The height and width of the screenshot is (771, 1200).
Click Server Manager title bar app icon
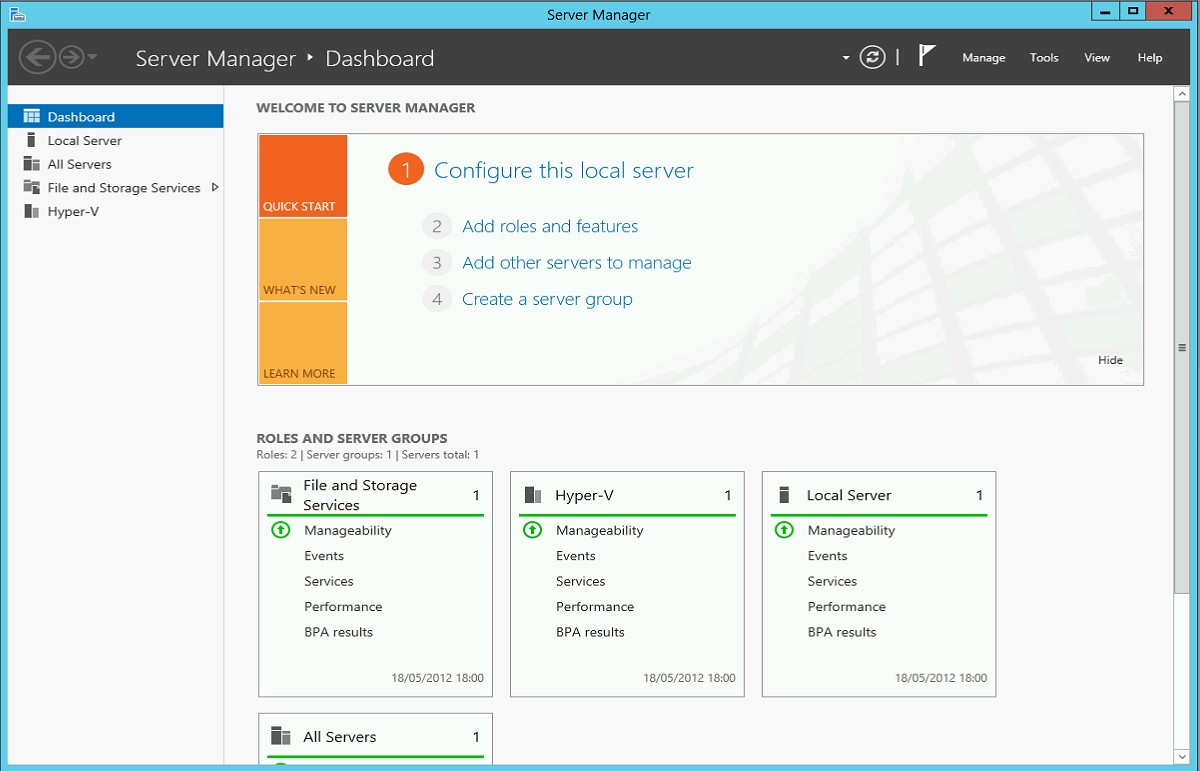[16, 14]
